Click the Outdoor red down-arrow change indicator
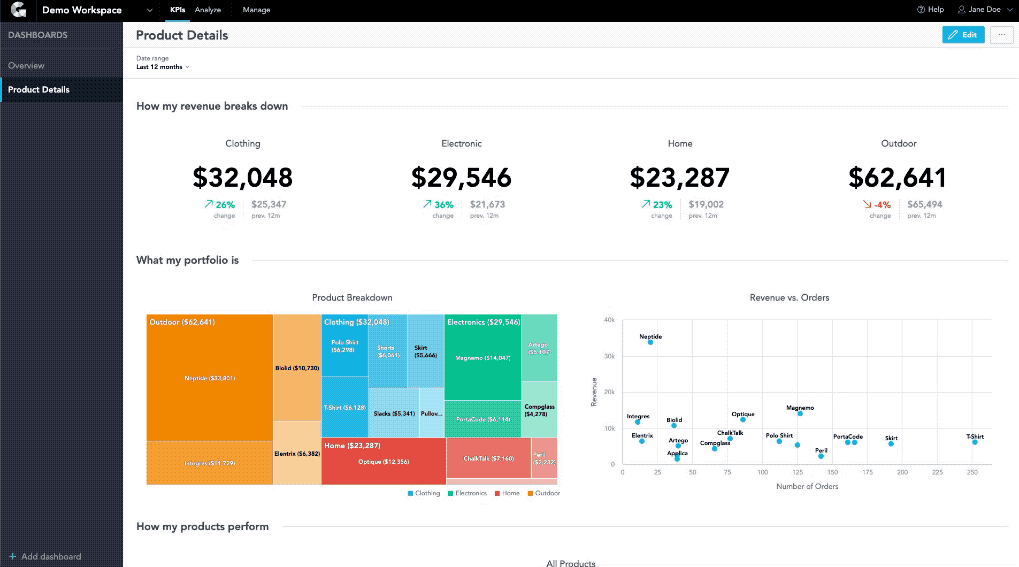This screenshot has width=1019, height=567. point(866,204)
